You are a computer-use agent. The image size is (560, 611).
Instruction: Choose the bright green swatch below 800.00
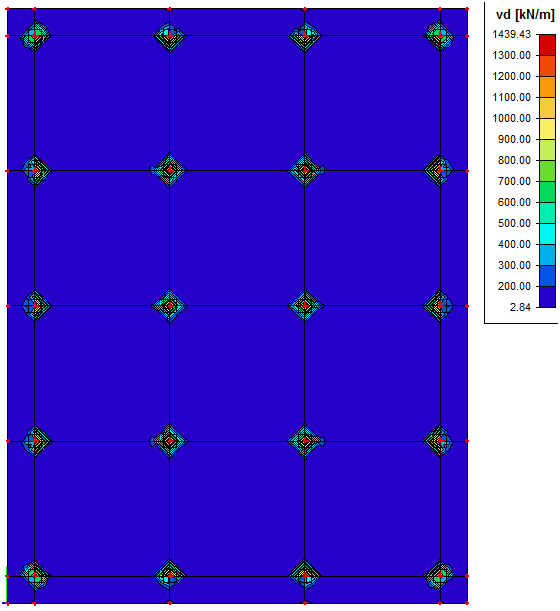pos(547,171)
